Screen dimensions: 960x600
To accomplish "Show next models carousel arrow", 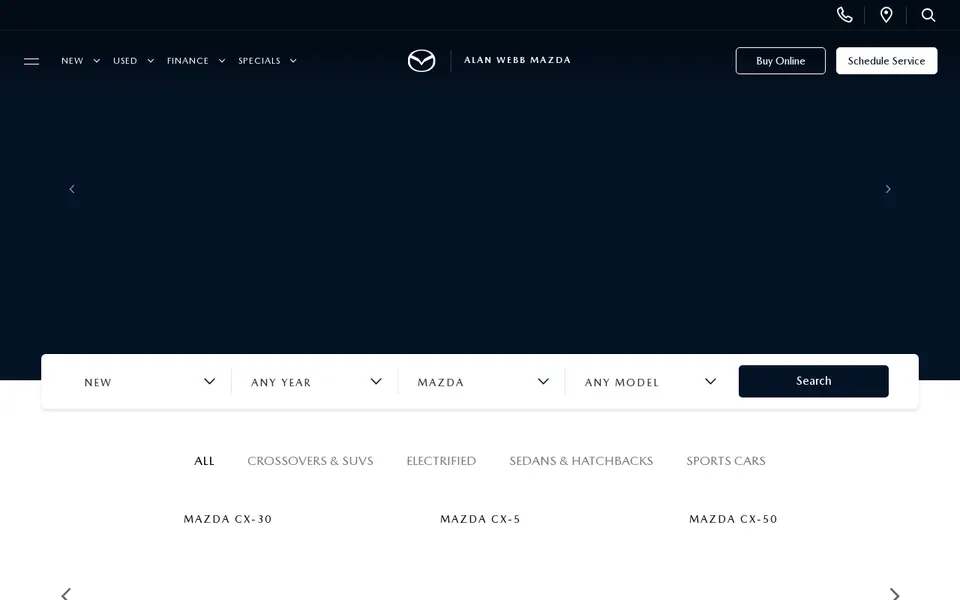I will click(x=894, y=593).
